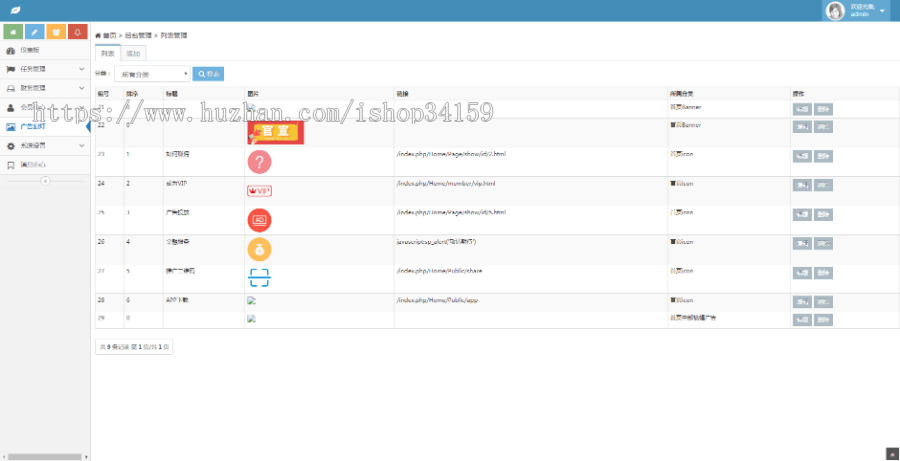
Task: Click the red AD image thumbnail
Action: pyautogui.click(x=258, y=219)
